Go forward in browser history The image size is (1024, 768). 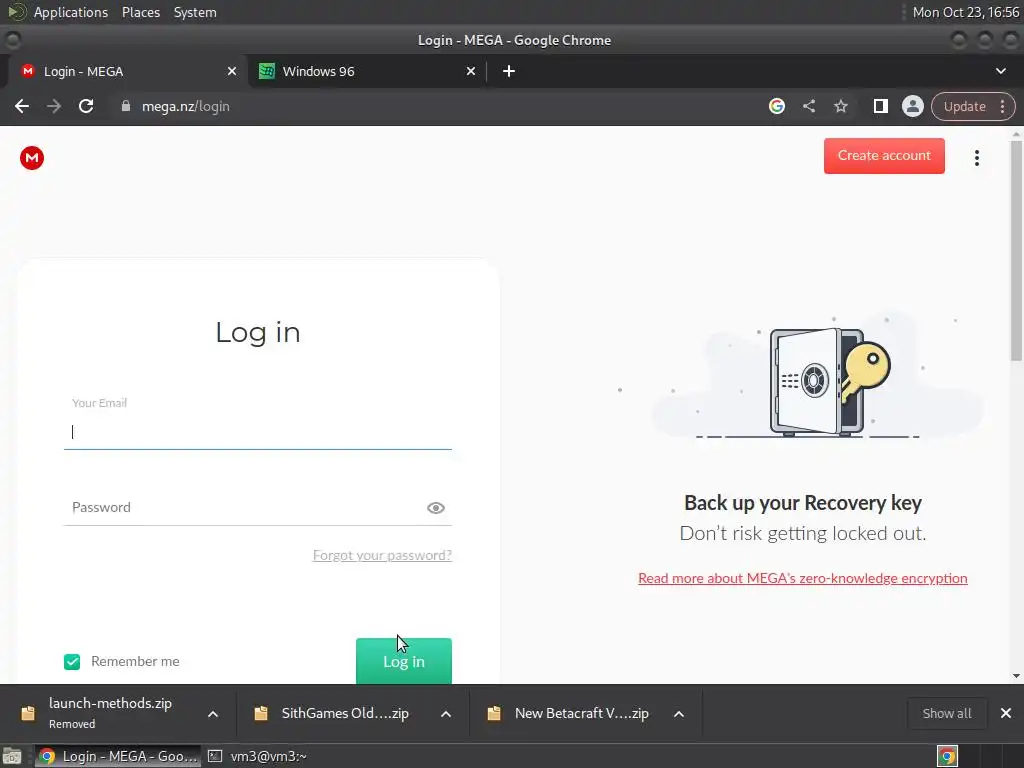(54, 106)
